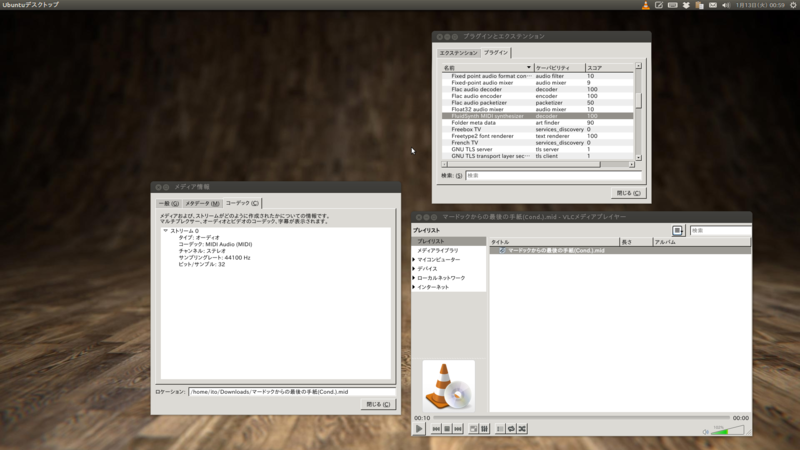Open the Dropbox indicator in top panel
Viewport: 800px width, 450px height.
pyautogui.click(x=686, y=5)
